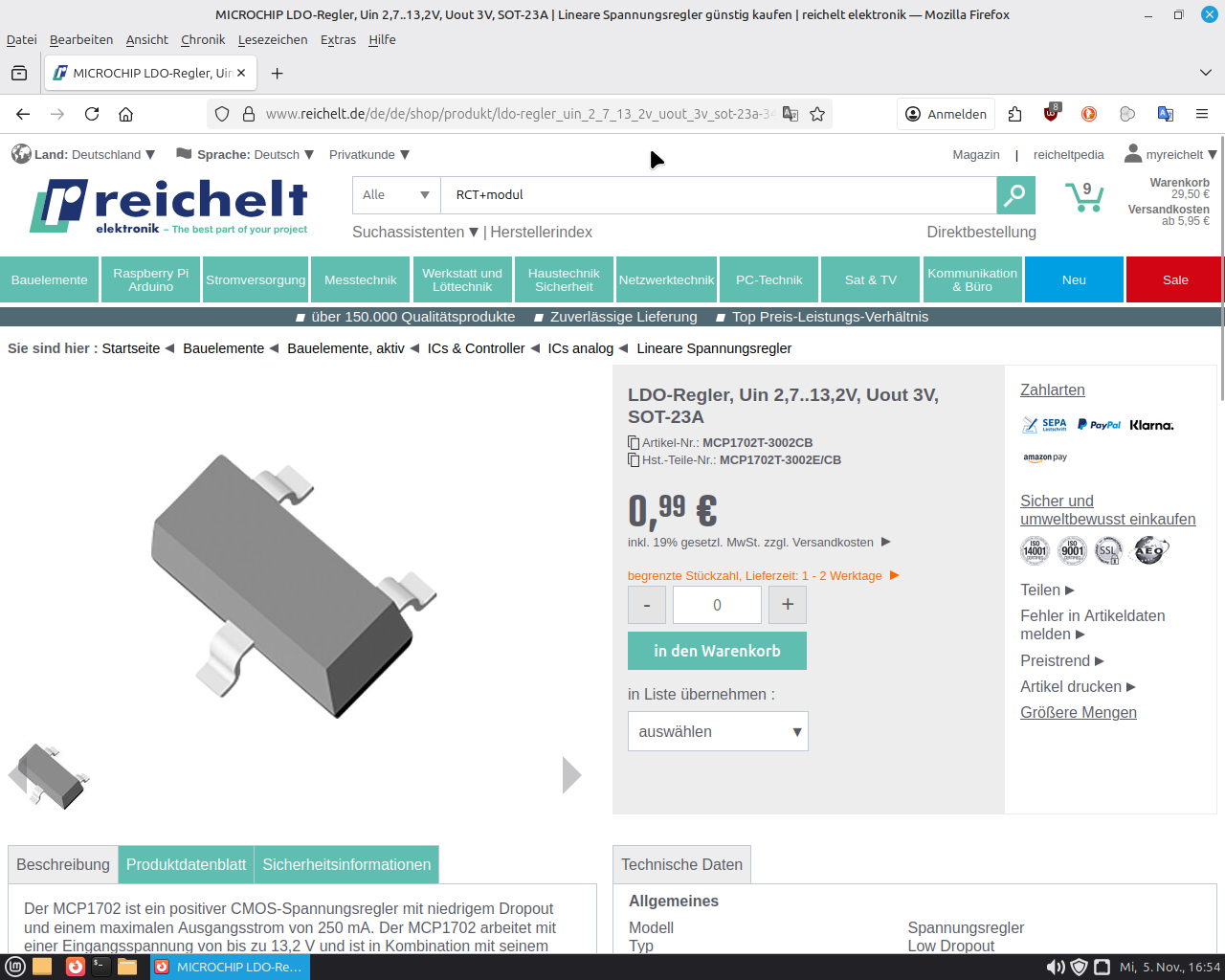Open the Lesezeichen menu
The width and height of the screenshot is (1225, 980).
point(273,40)
